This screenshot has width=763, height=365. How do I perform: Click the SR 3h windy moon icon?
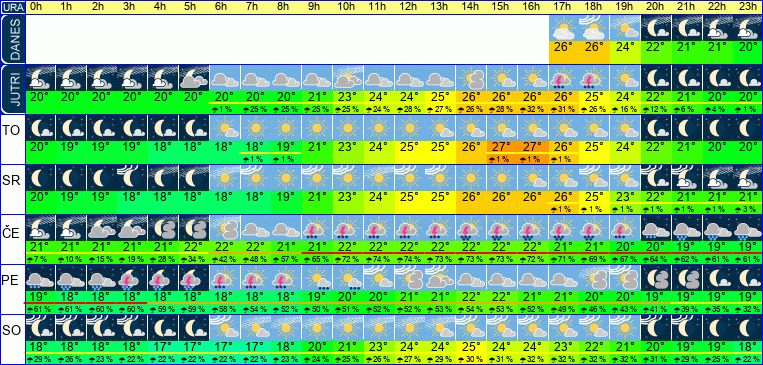[x=132, y=179]
